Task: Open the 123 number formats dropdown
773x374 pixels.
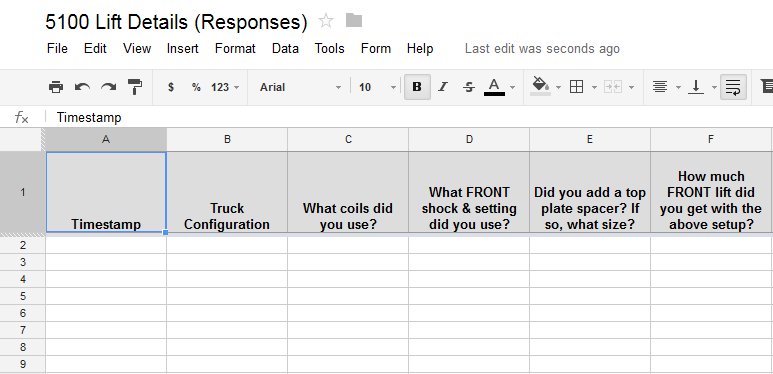Action: click(225, 87)
